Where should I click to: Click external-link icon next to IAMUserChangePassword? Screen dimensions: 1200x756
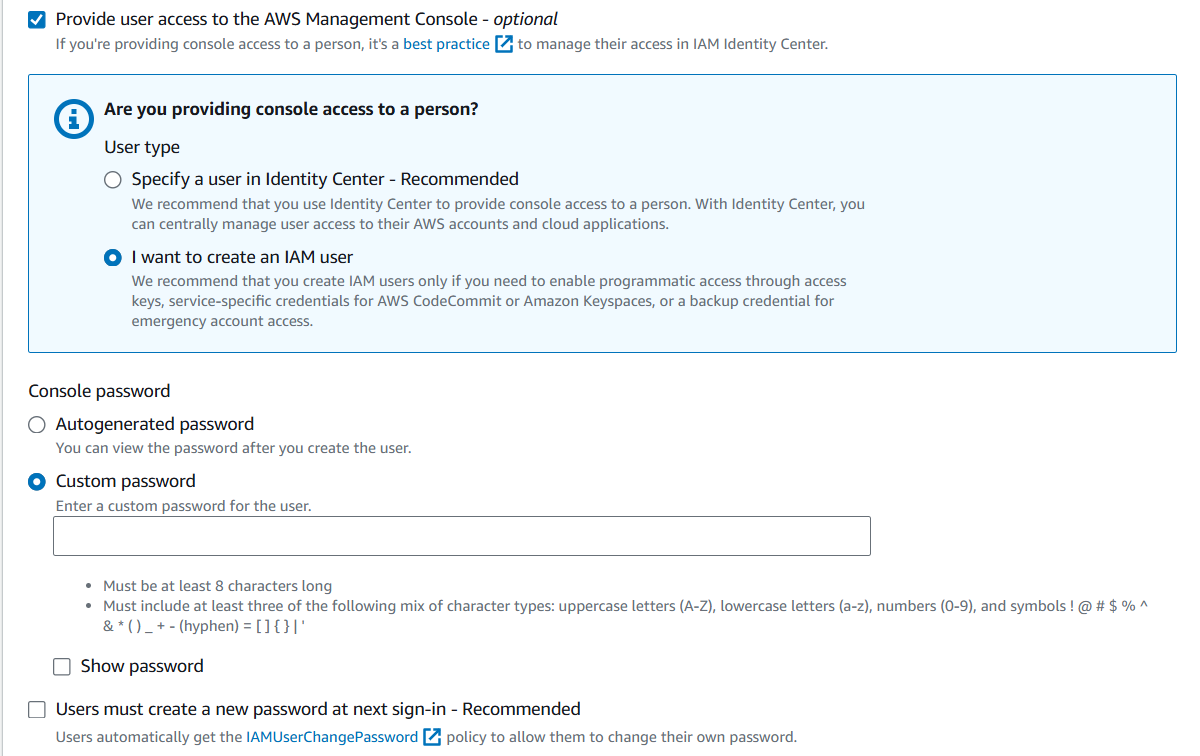click(x=432, y=737)
